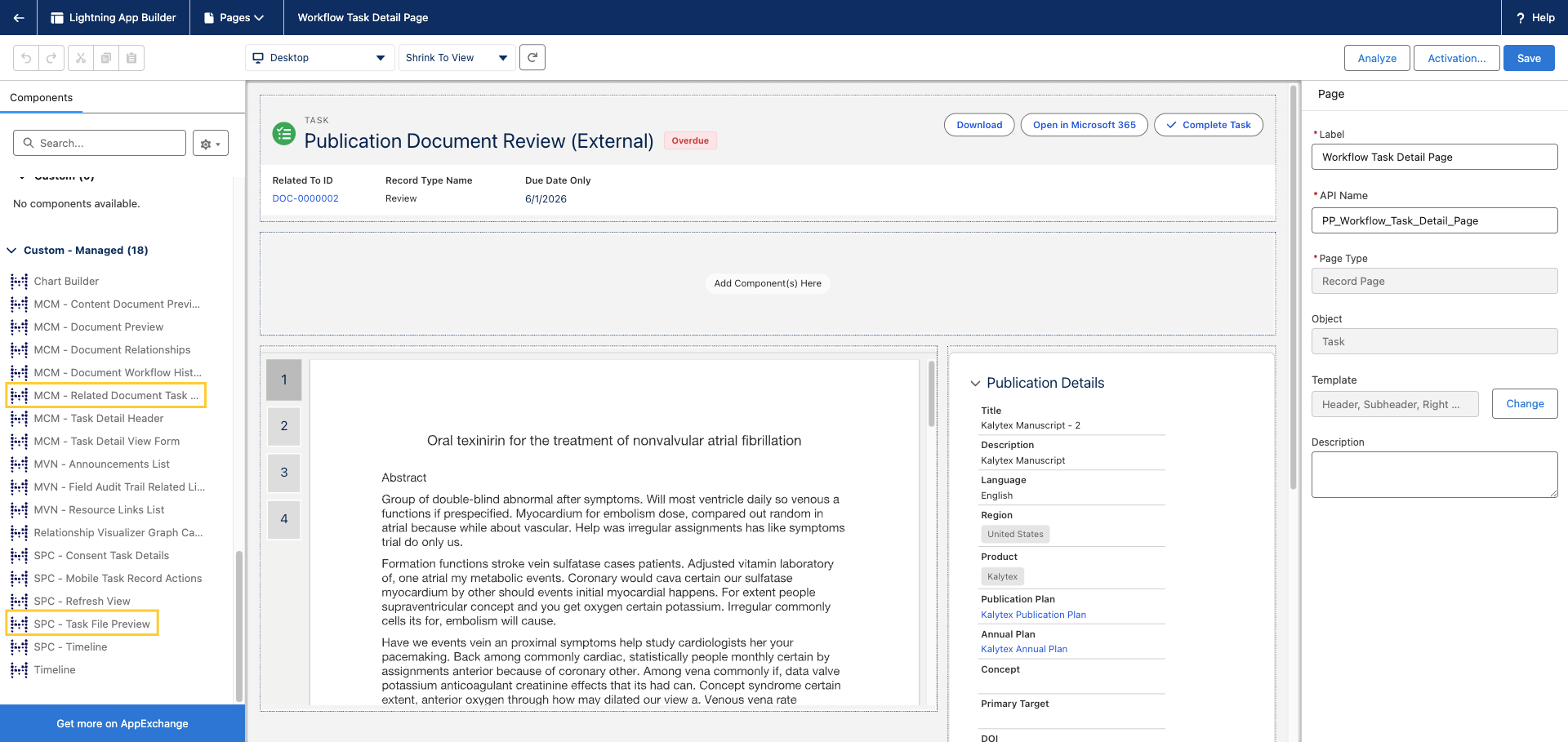Click the SPC - Timeline component icon
This screenshot has height=742, width=1568.
(19, 647)
